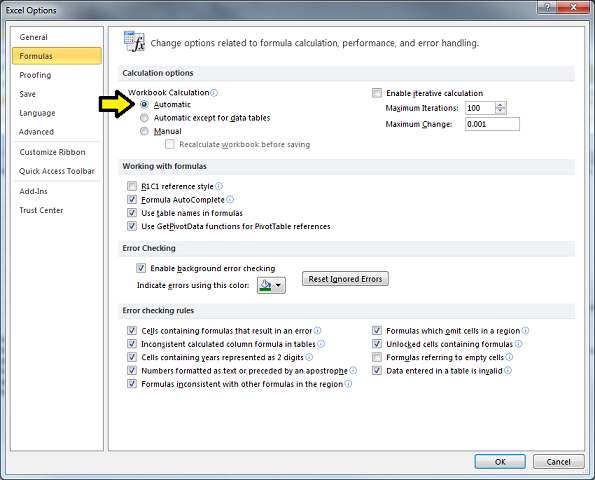Uncheck Enable background error checking

141,268
